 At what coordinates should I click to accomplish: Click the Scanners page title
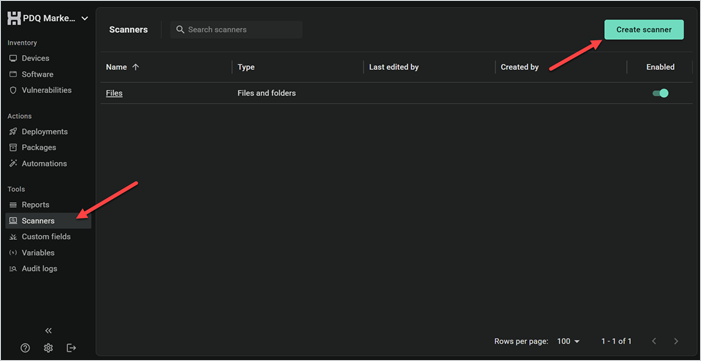128,30
